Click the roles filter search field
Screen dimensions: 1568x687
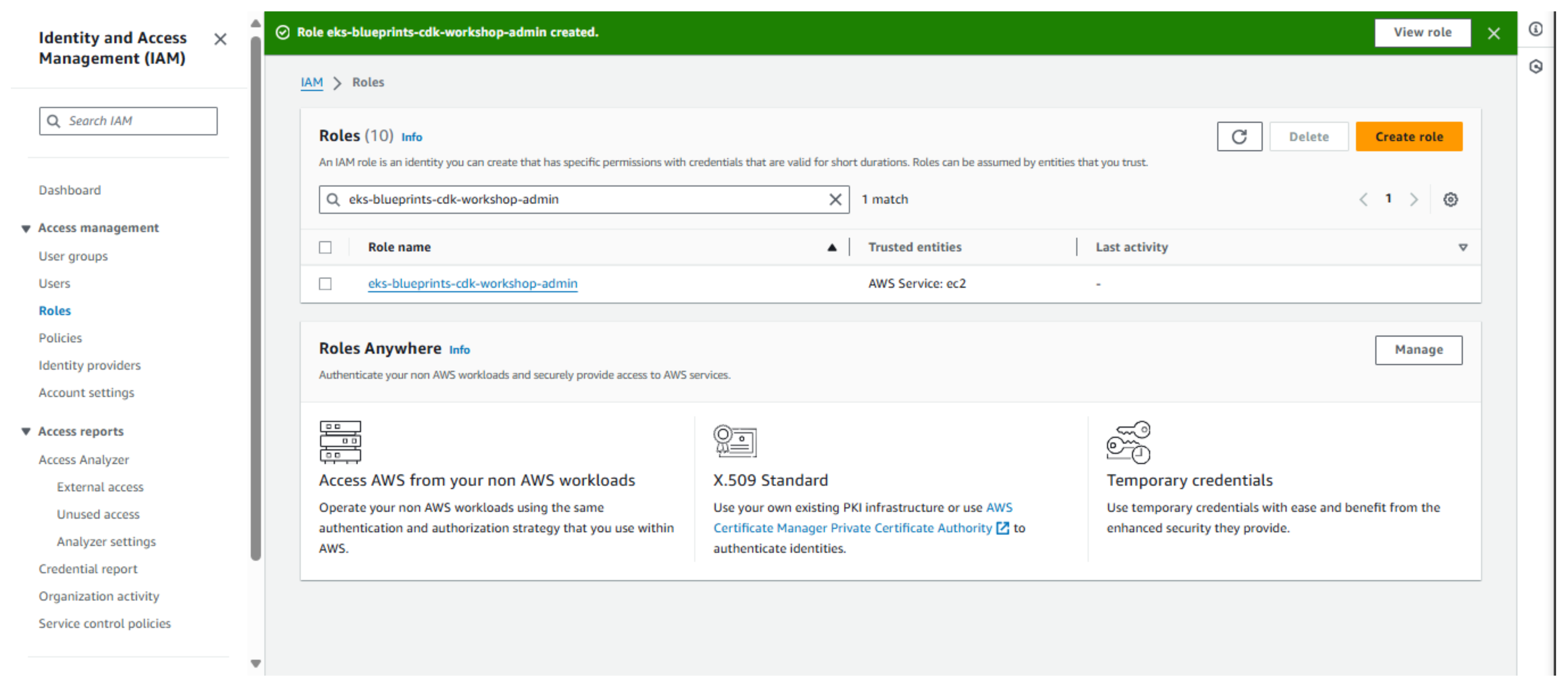[584, 200]
